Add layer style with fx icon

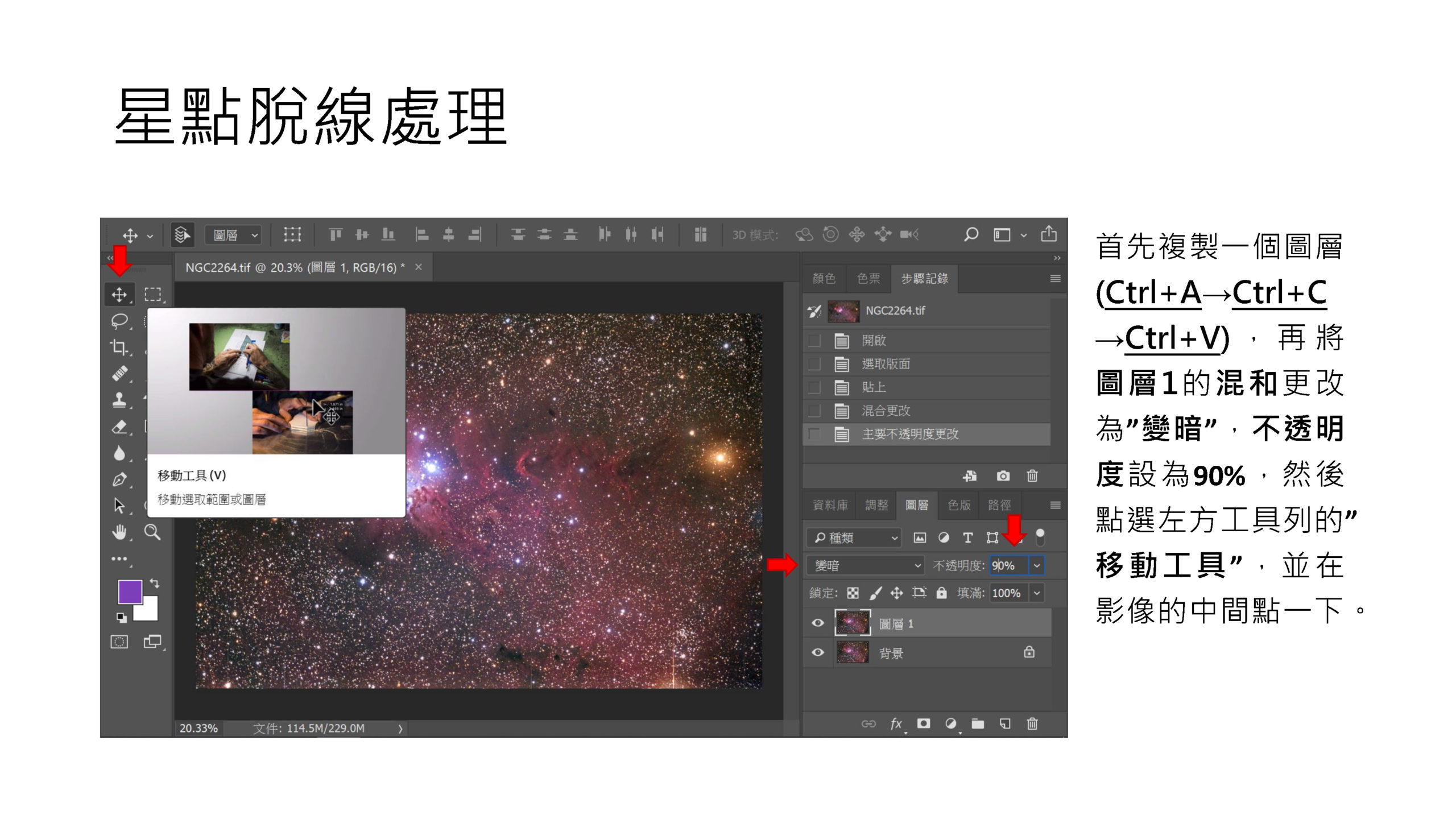(896, 723)
